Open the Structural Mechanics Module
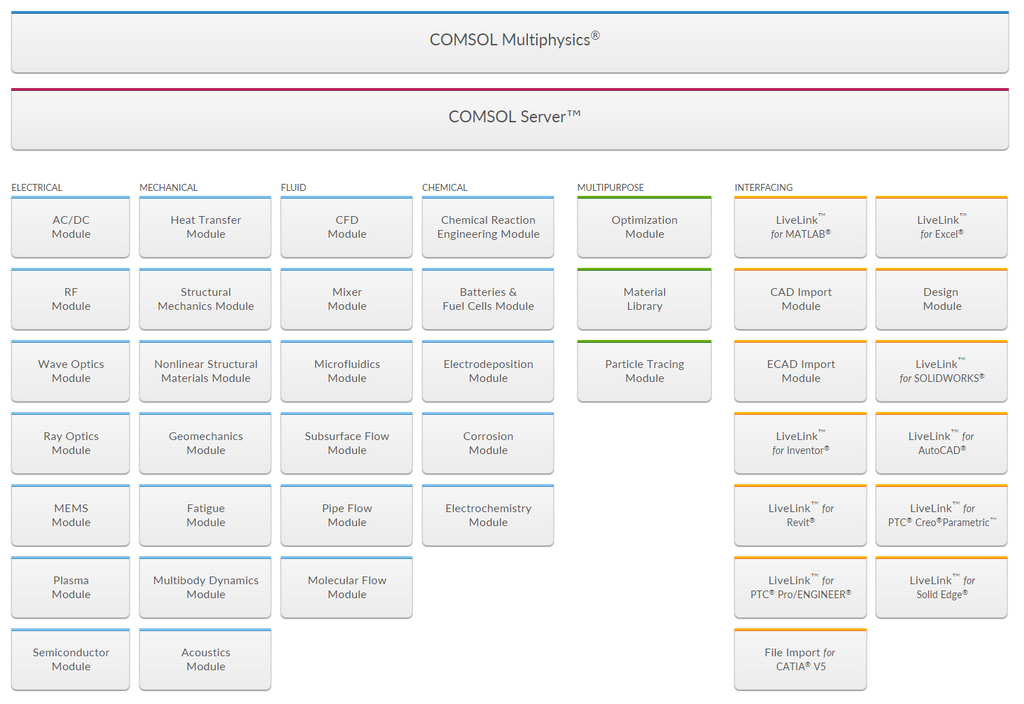This screenshot has width=1024, height=704. click(x=205, y=299)
